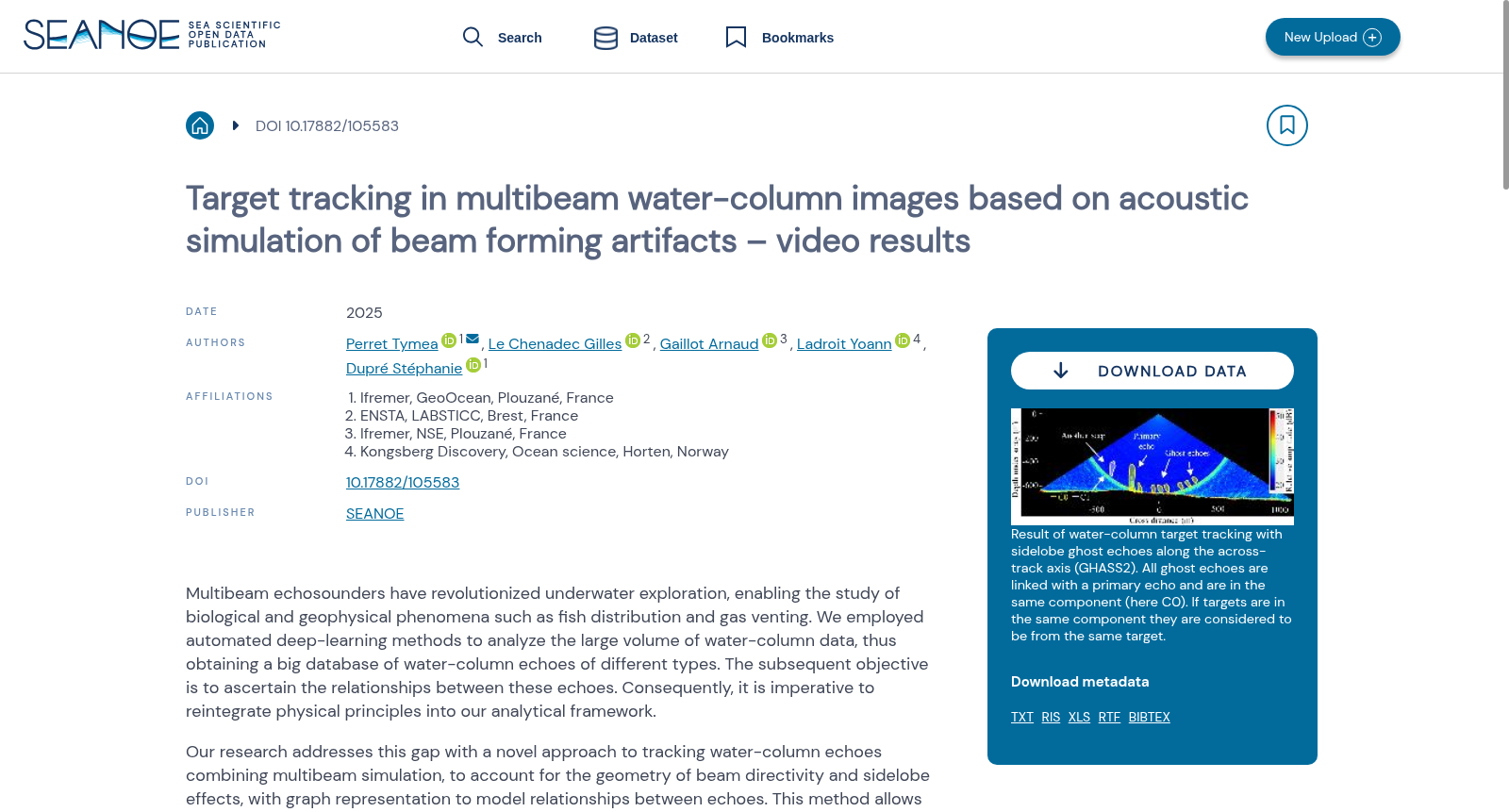Download metadata as TXT

click(1022, 718)
